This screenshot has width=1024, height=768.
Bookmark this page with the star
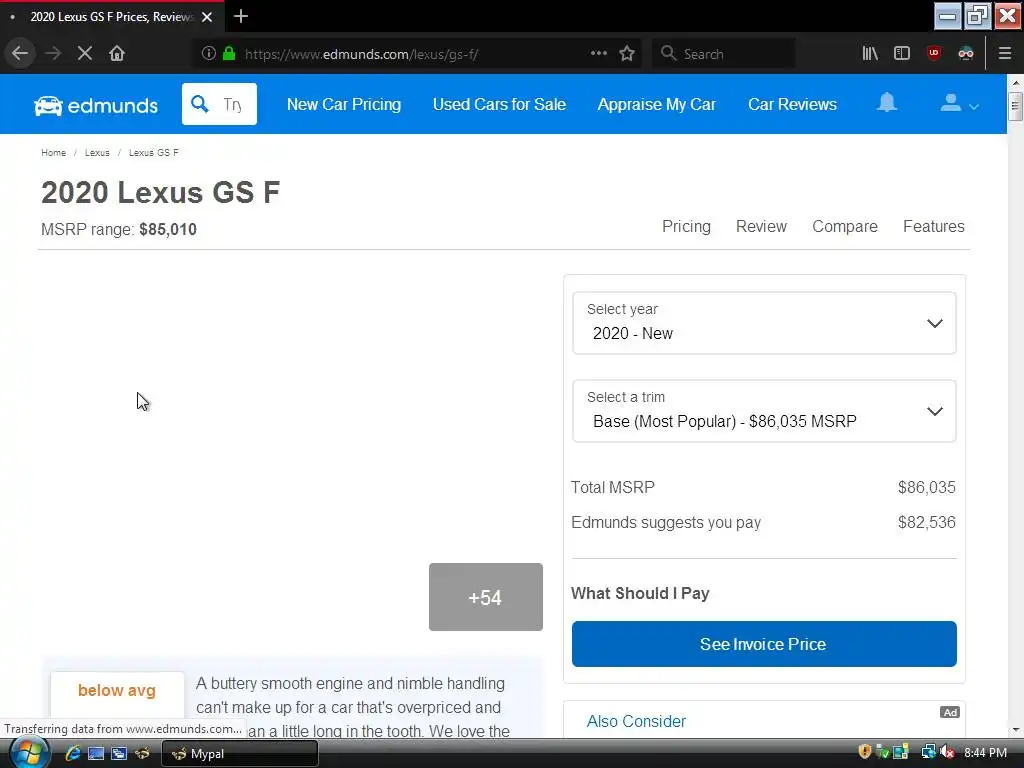pyautogui.click(x=627, y=54)
